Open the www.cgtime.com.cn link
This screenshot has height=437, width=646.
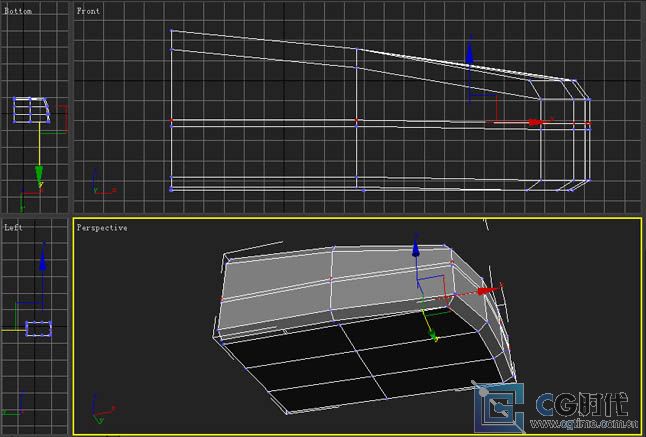click(585, 423)
